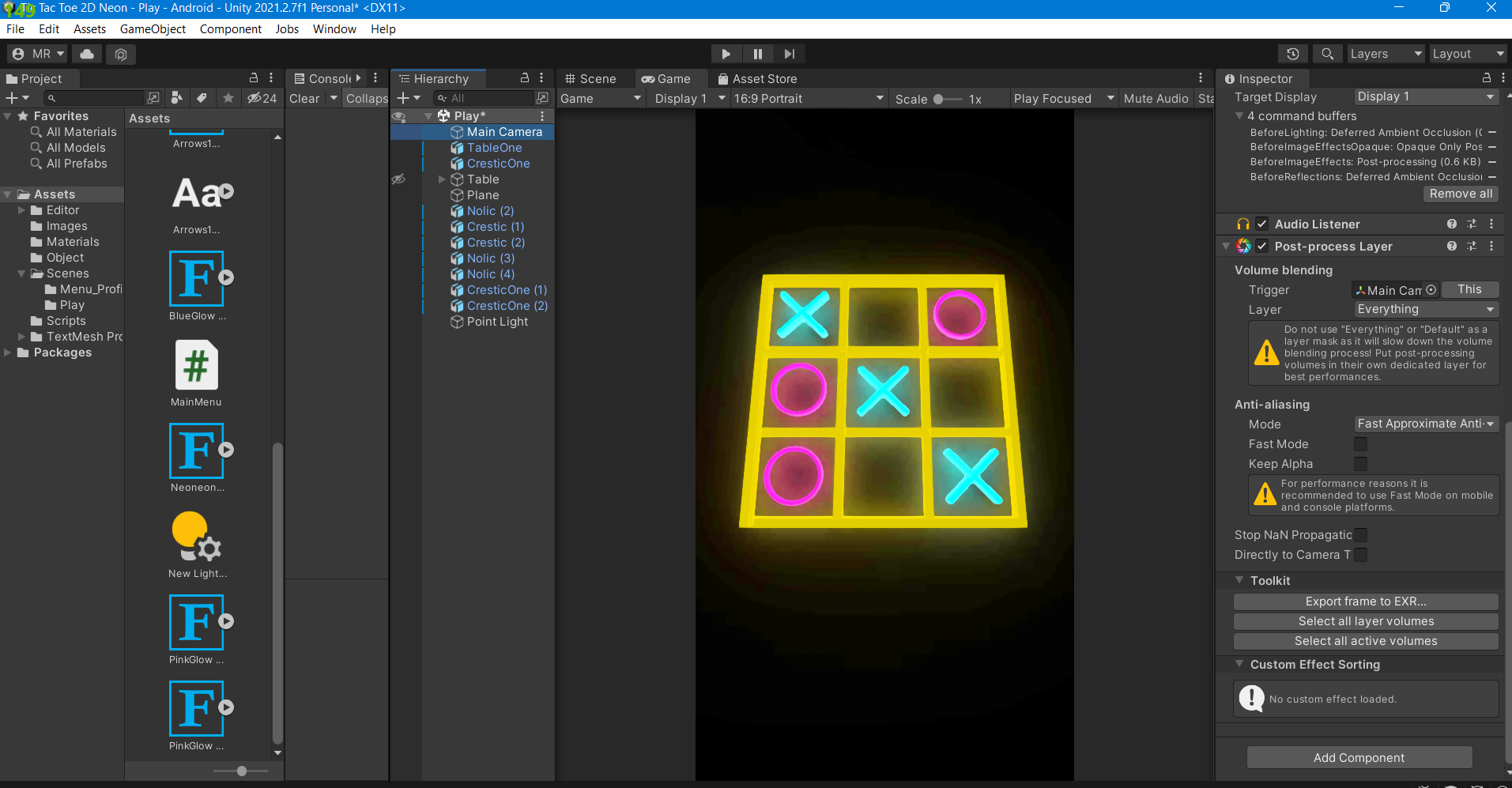Open the Layers dropdown
The image size is (1512, 788).
[1385, 54]
